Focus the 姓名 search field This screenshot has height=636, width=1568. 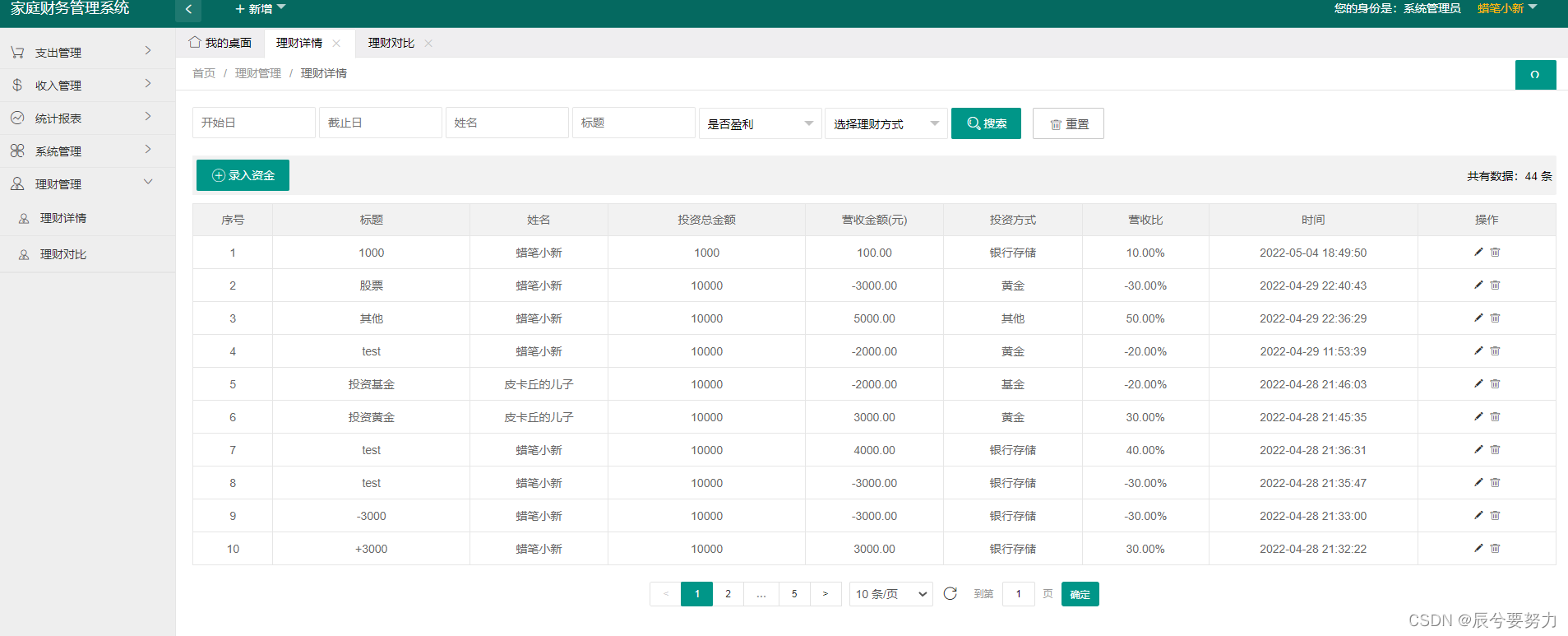[x=507, y=123]
